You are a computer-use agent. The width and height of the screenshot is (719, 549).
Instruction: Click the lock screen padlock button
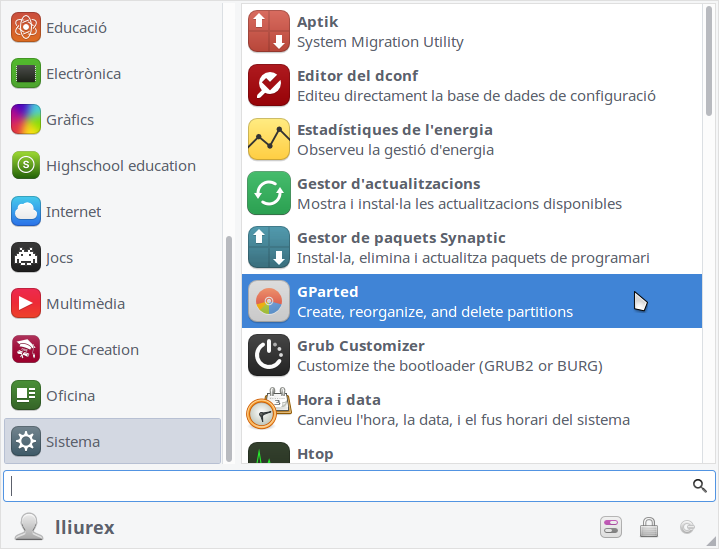click(649, 527)
